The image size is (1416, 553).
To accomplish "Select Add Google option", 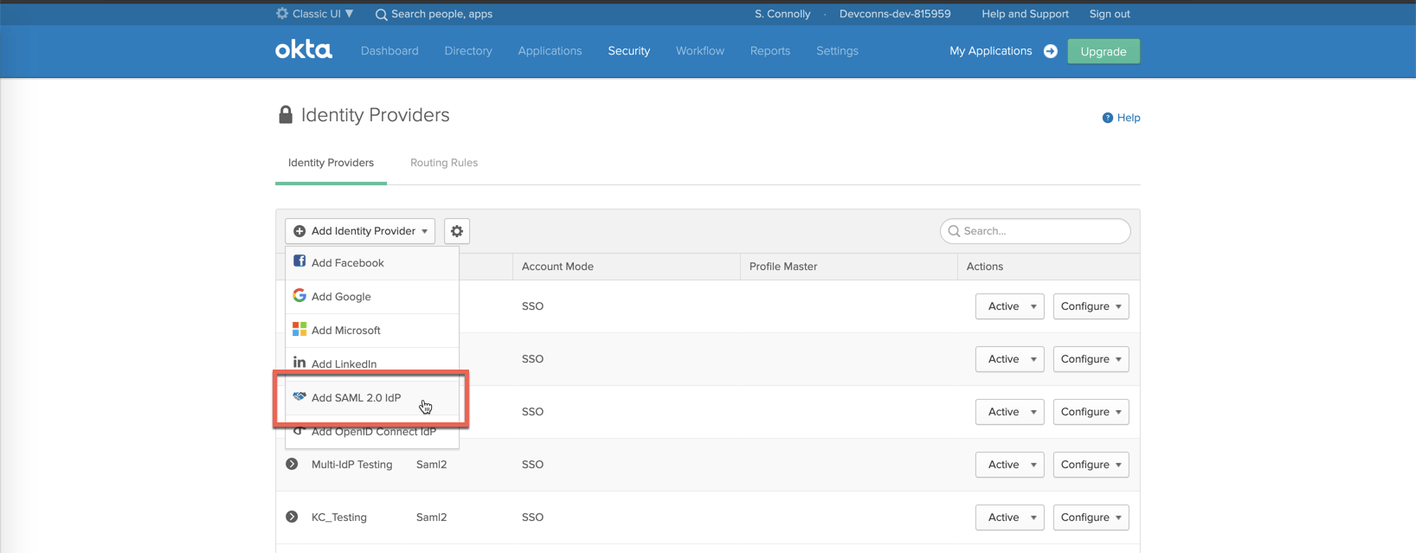I will point(372,297).
